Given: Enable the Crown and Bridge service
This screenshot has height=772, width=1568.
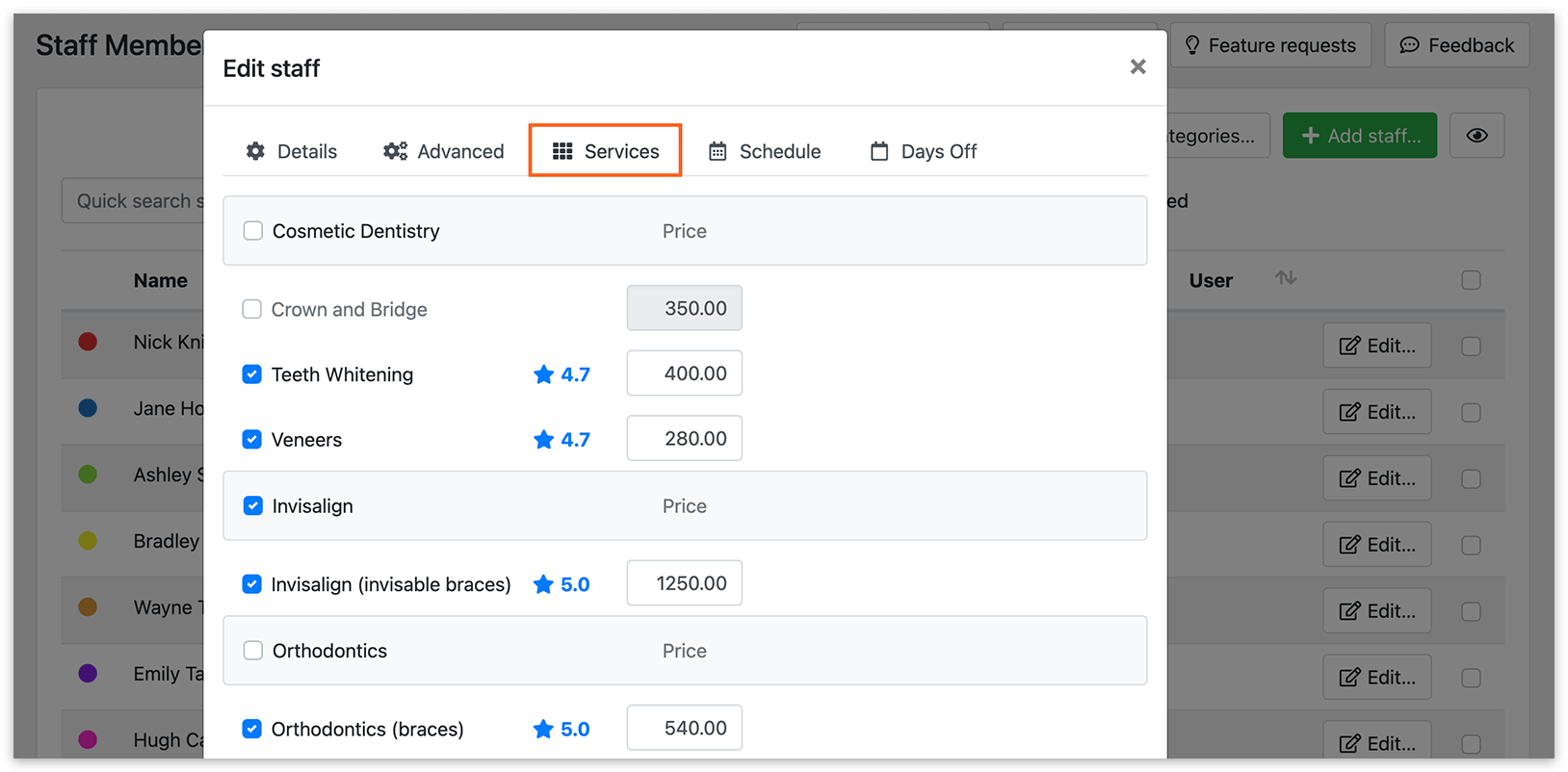Looking at the screenshot, I should click(x=251, y=309).
